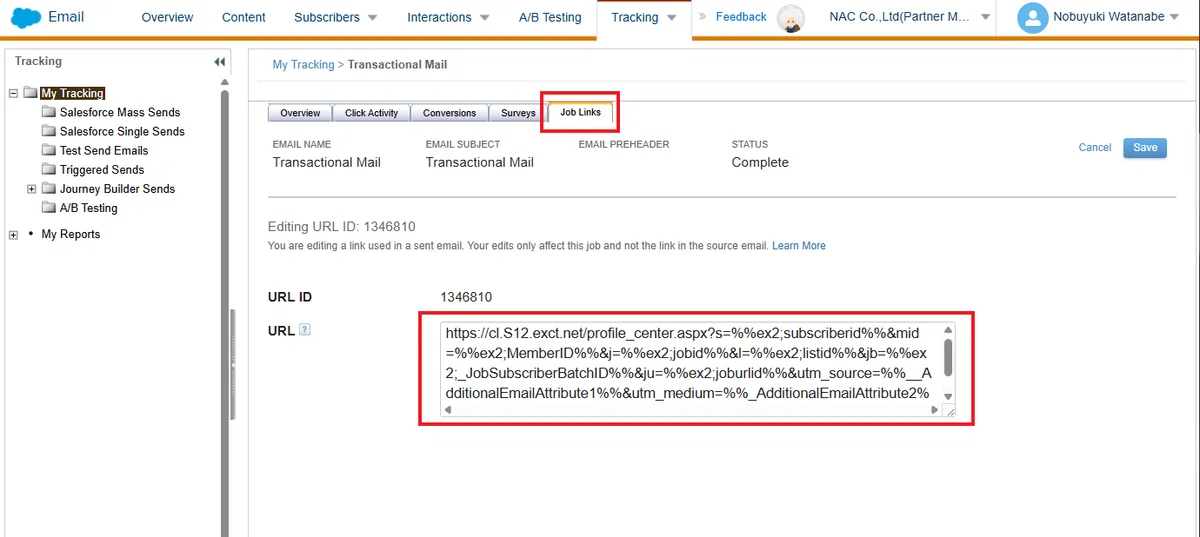This screenshot has height=537, width=1200.
Task: Expand the My Reports tree node
Action: [13, 235]
